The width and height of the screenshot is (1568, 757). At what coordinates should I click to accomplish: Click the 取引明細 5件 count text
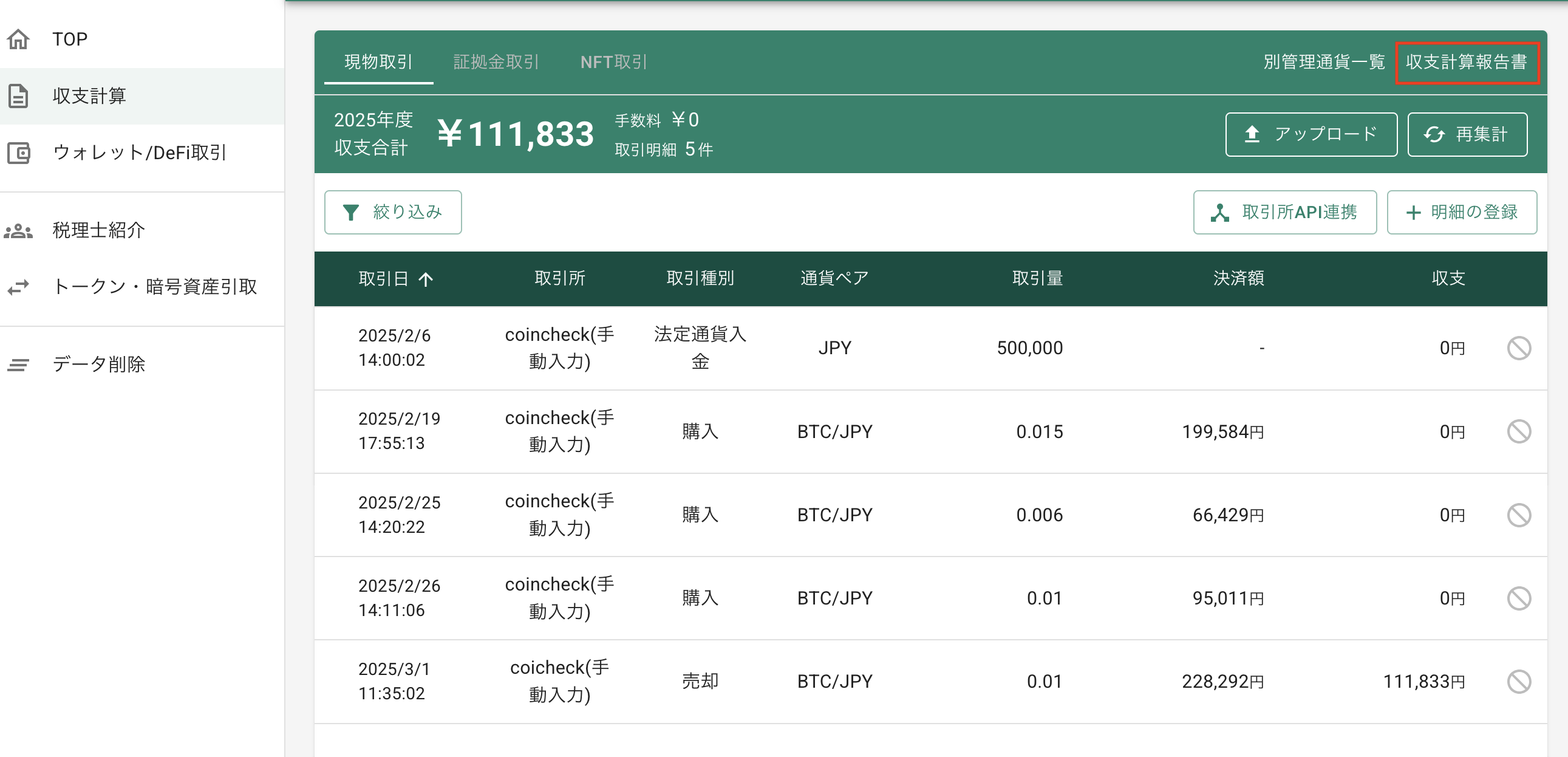(x=664, y=149)
